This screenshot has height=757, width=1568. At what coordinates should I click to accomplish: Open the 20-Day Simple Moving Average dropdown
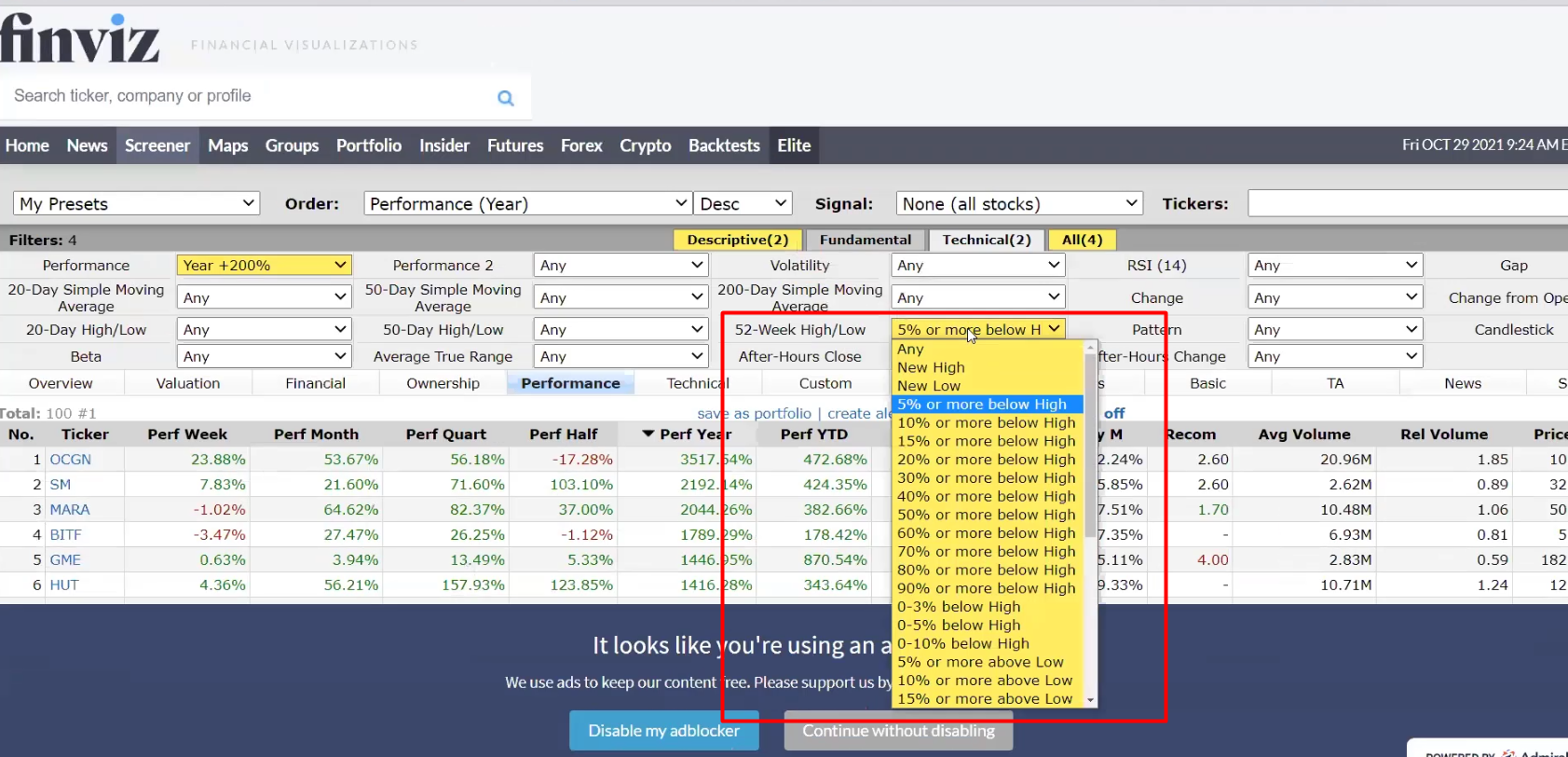pos(264,297)
